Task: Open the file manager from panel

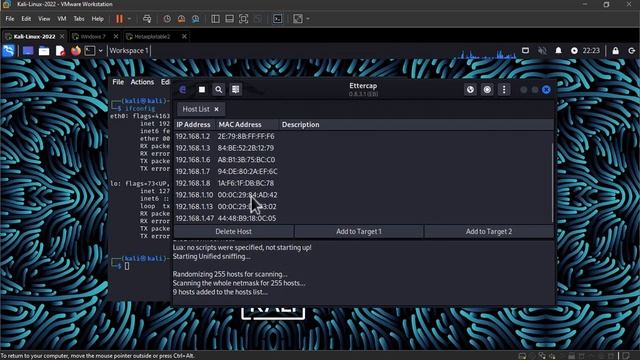Action: coord(44,51)
